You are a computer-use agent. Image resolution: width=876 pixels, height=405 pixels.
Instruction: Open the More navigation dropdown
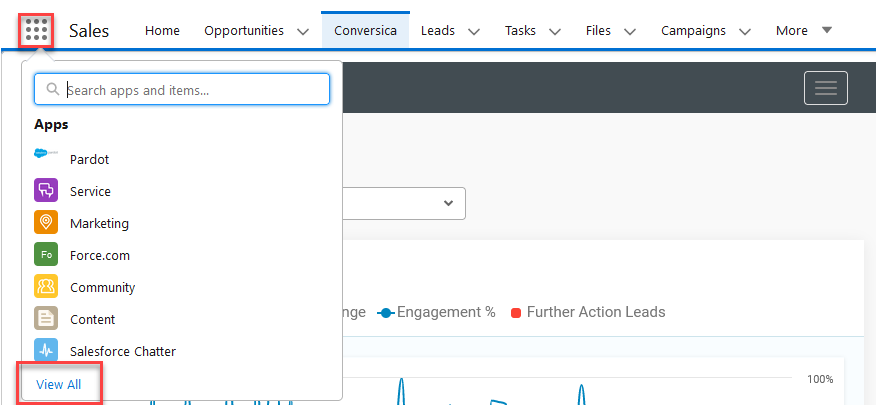tap(804, 31)
